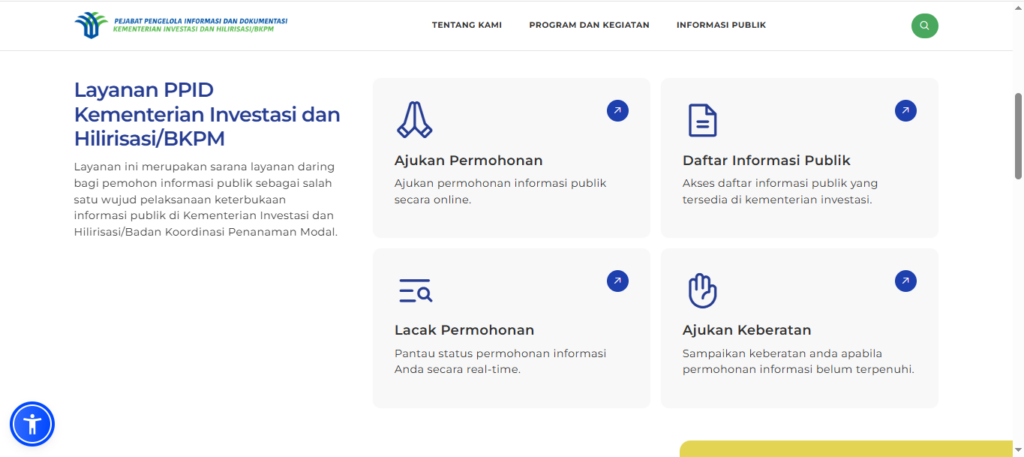Select the Daftar Informasi Publik heading link

click(766, 160)
